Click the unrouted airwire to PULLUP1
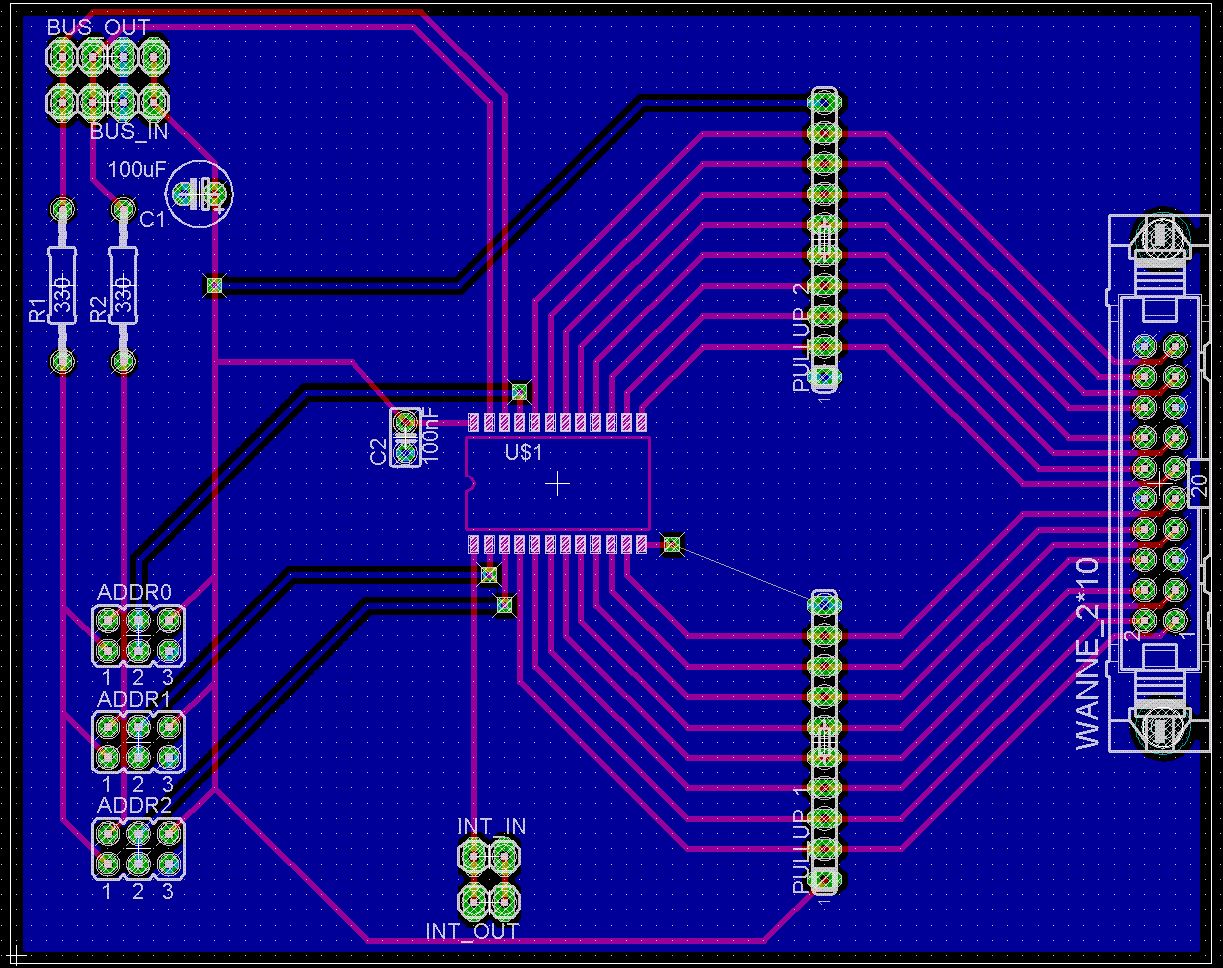 coord(747,573)
